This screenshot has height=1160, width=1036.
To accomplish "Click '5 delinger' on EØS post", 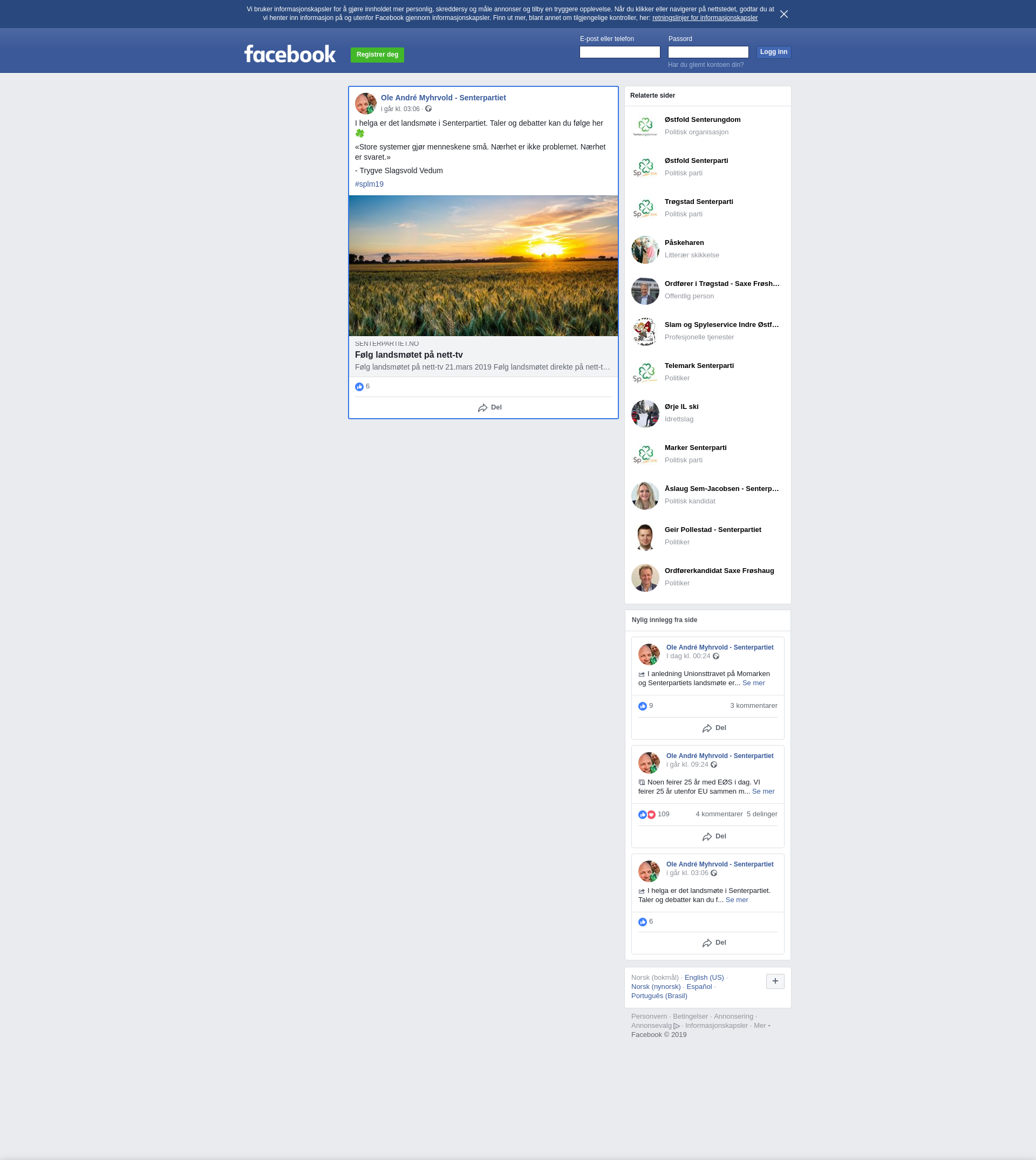I will 762,814.
